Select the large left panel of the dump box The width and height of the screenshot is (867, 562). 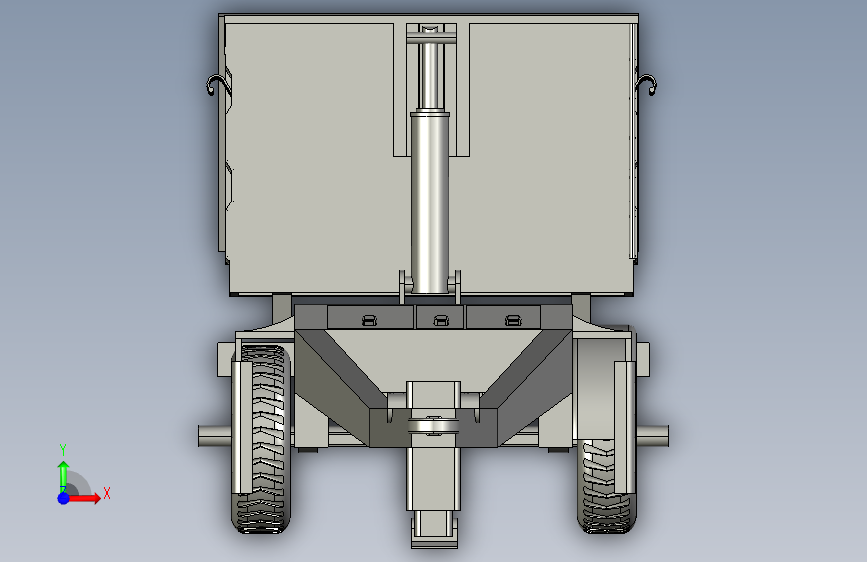click(312, 158)
